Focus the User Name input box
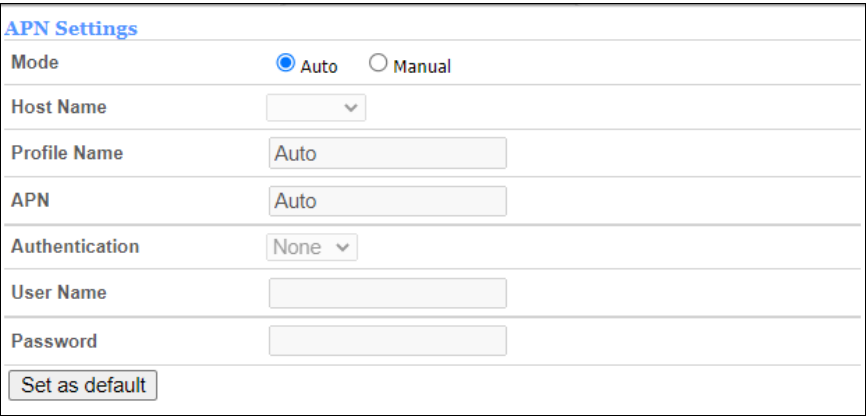This screenshot has height=418, width=868. [x=388, y=293]
